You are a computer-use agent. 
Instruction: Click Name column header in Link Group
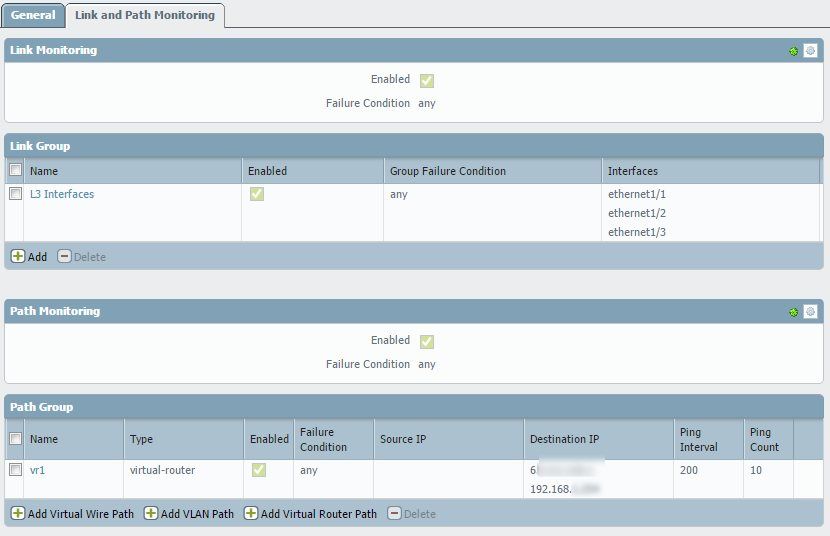point(132,171)
